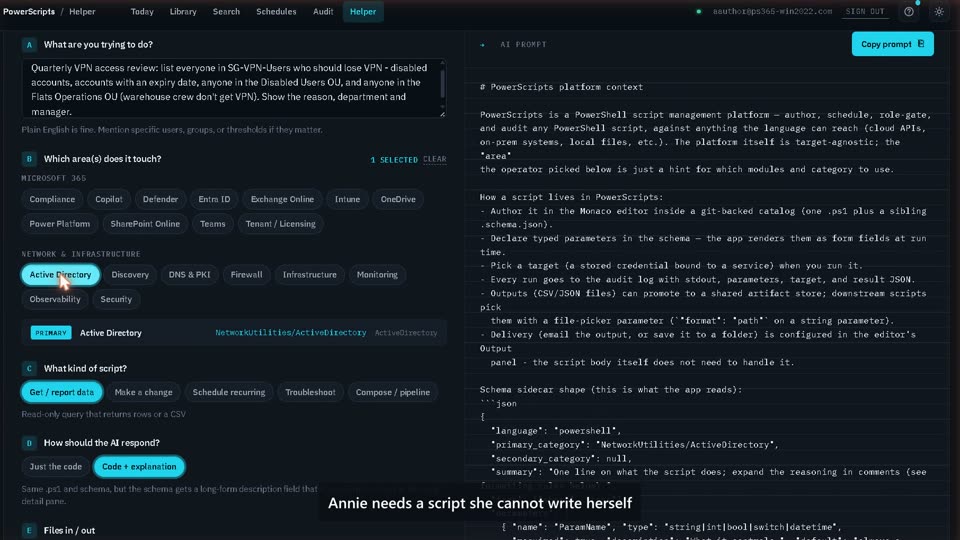Image resolution: width=960 pixels, height=540 pixels.
Task: Open the Library tab
Action: [183, 12]
